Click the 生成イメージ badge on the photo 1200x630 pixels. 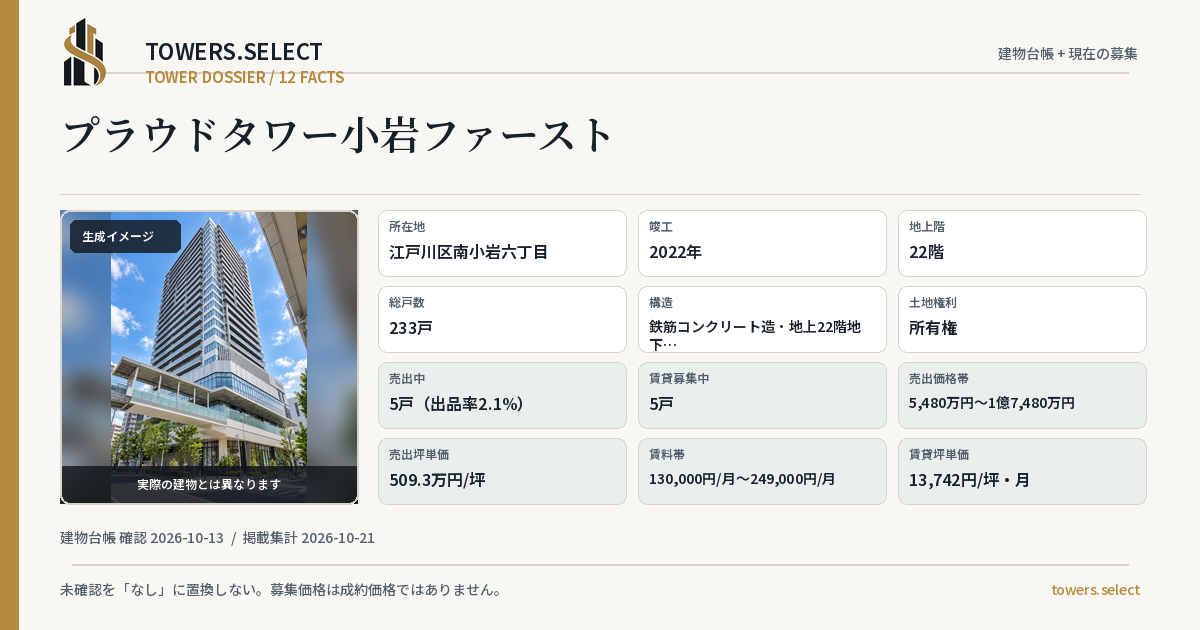tap(125, 237)
